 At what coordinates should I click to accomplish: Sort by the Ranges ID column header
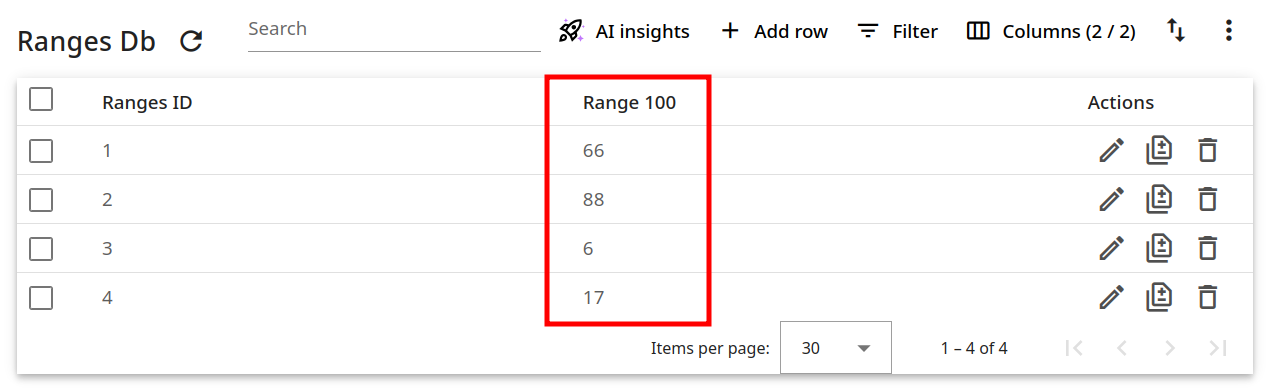pyautogui.click(x=147, y=102)
